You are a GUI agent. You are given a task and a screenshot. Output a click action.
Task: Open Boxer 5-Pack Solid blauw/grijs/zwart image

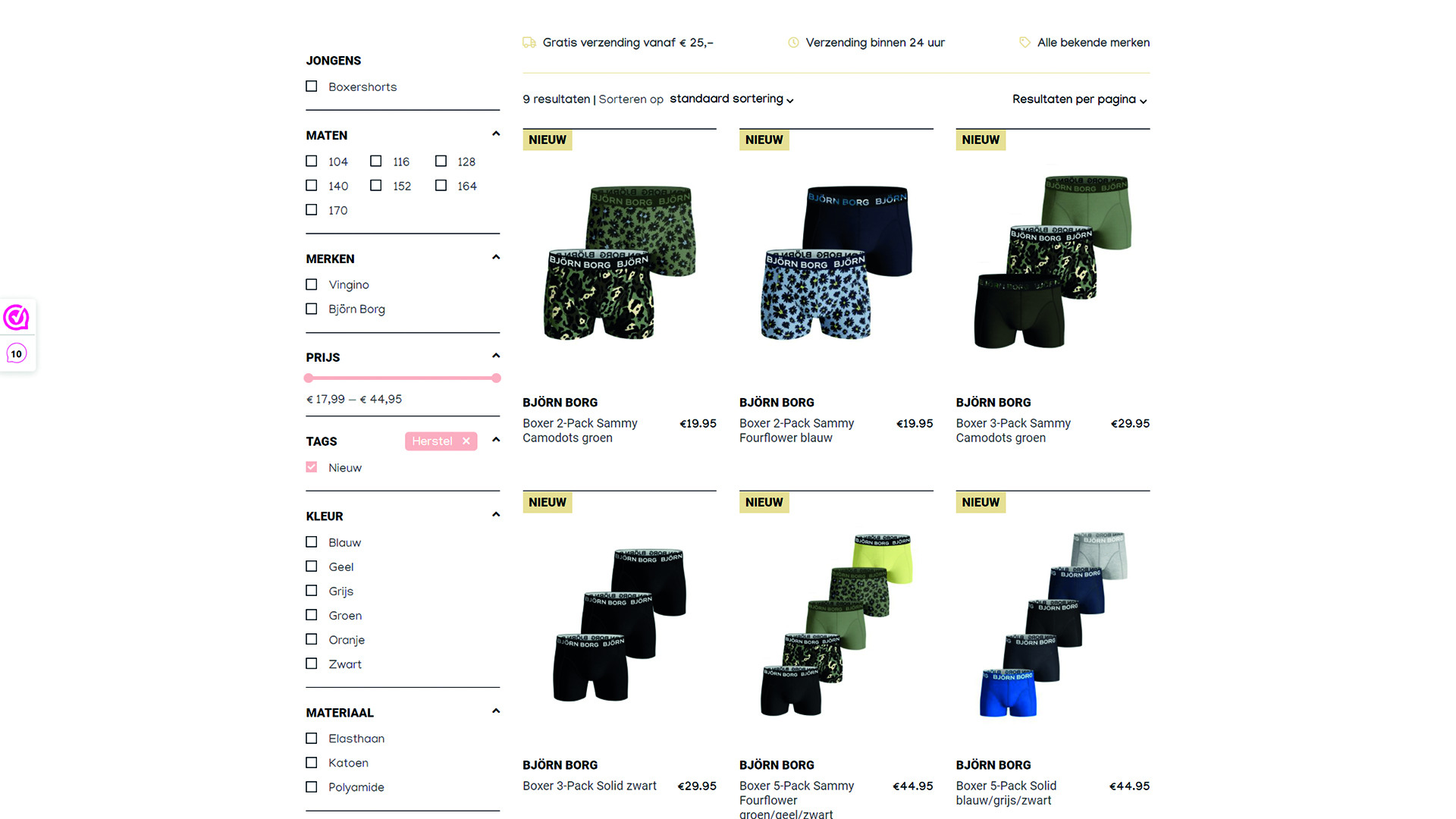pyautogui.click(x=1053, y=625)
